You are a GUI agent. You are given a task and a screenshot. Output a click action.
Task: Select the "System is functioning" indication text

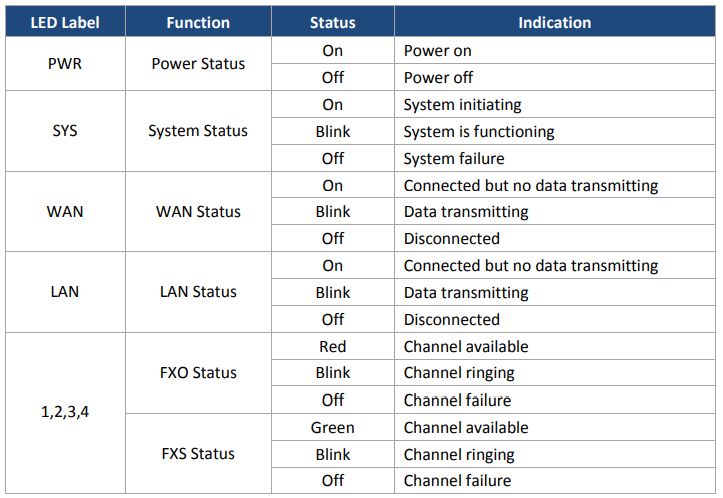(x=478, y=131)
